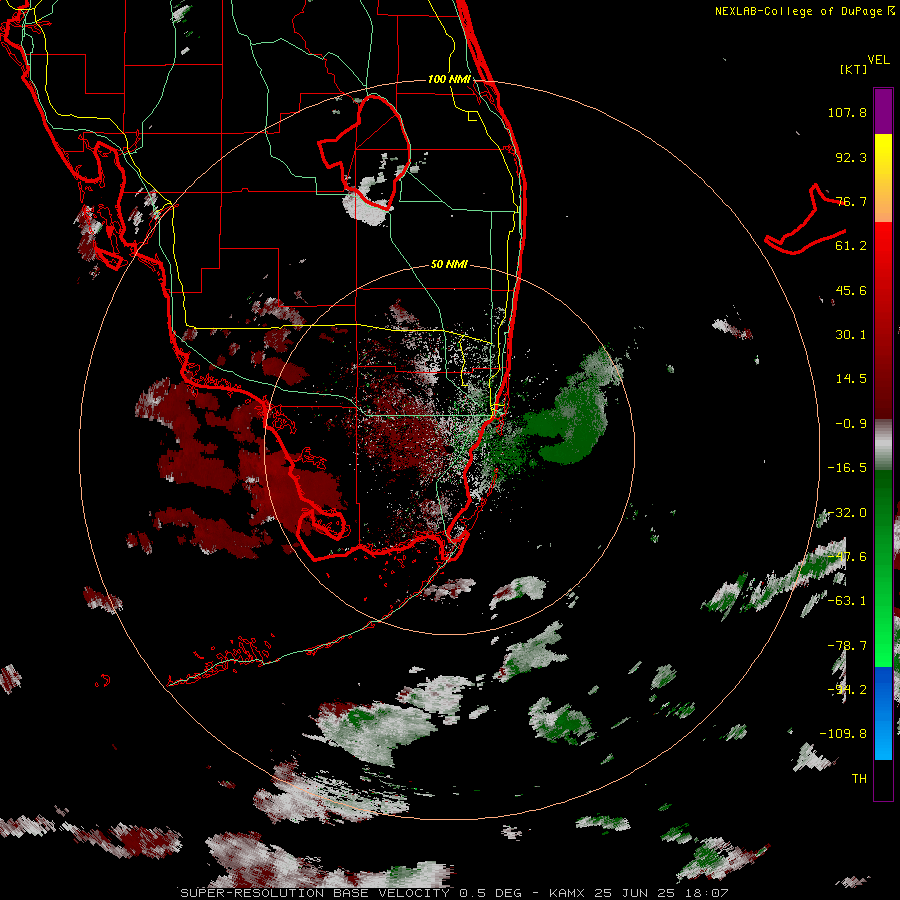Click the TH threshold legend label

coord(859,779)
